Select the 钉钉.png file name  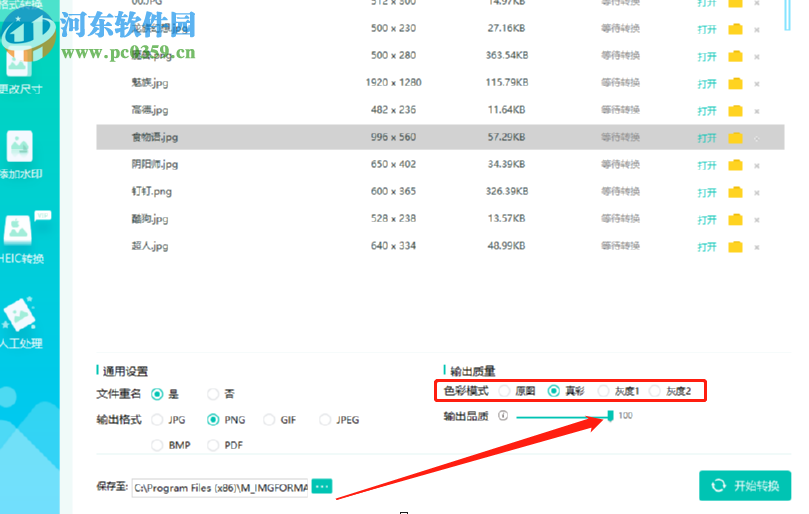click(x=151, y=191)
